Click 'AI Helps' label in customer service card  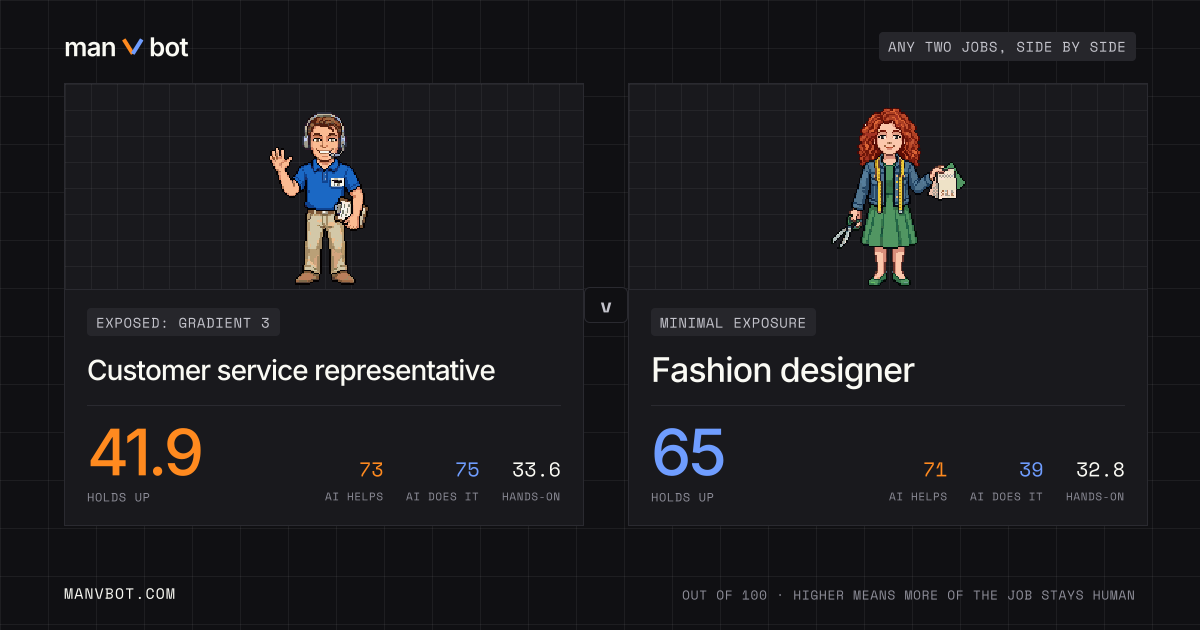[354, 497]
